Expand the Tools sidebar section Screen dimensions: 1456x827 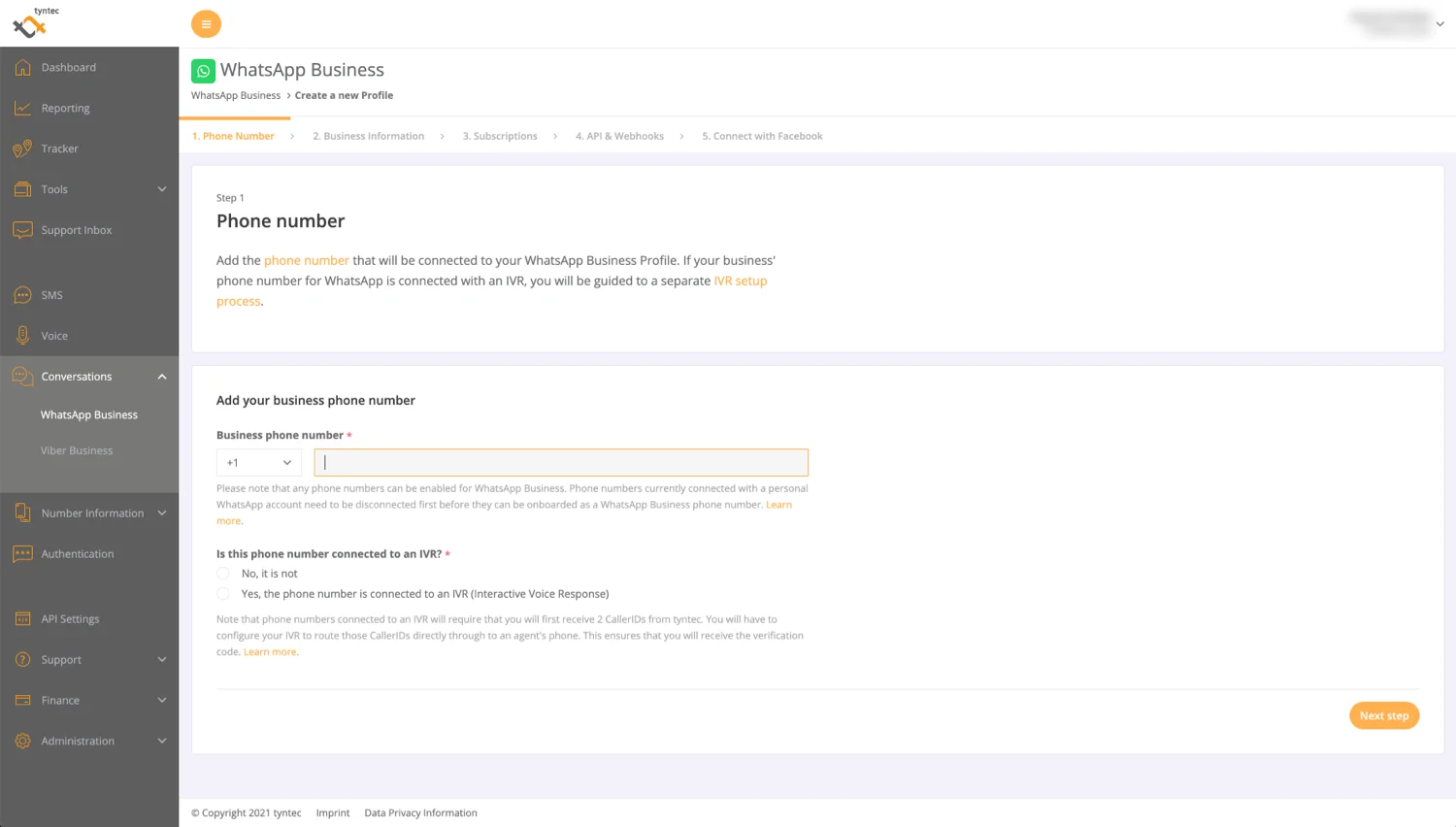point(162,189)
